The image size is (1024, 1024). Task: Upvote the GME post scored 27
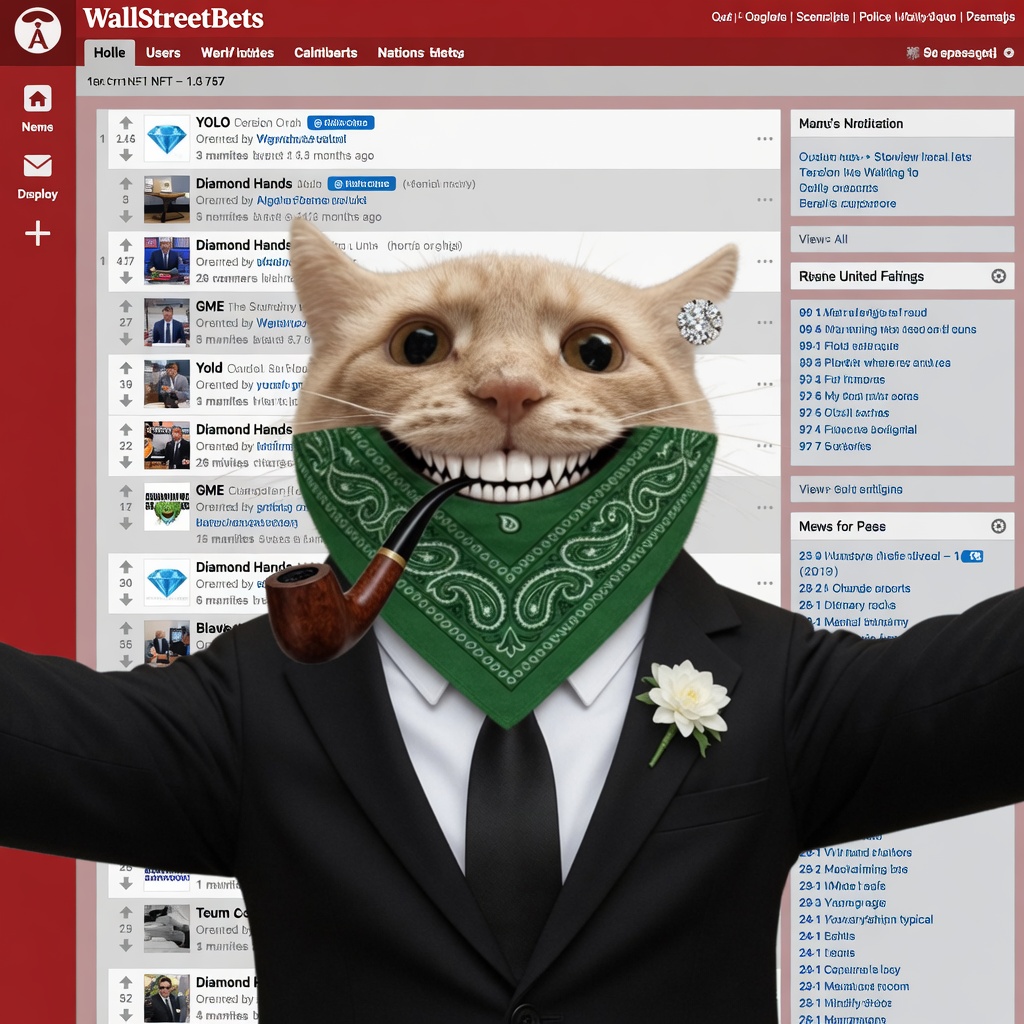click(x=126, y=306)
